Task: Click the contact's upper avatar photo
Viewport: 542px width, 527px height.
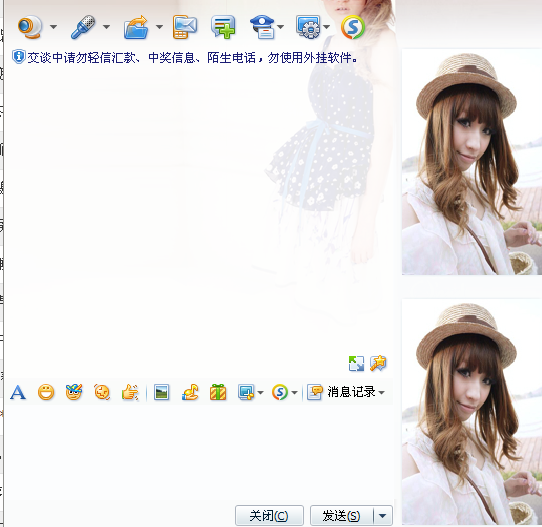Action: (471, 162)
